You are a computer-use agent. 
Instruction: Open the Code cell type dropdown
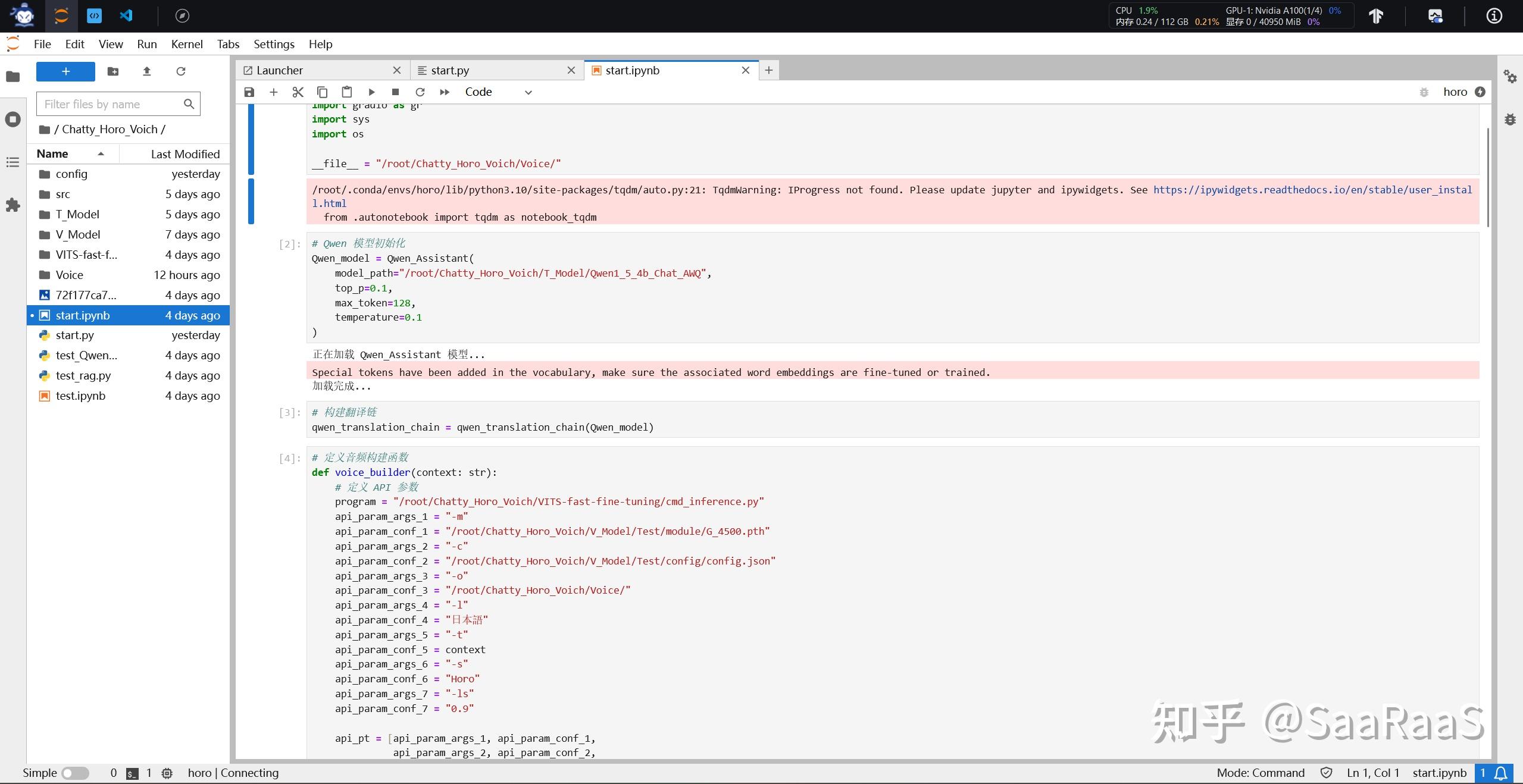tap(498, 92)
